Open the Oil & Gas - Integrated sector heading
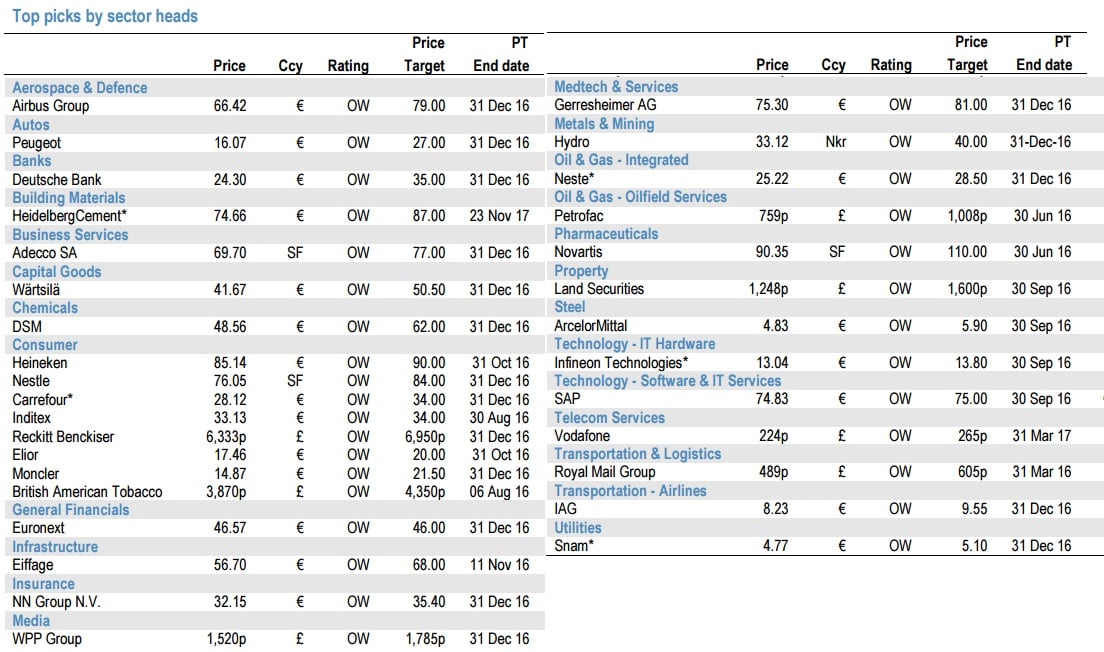Screen dimensions: 1104x652 tap(621, 160)
